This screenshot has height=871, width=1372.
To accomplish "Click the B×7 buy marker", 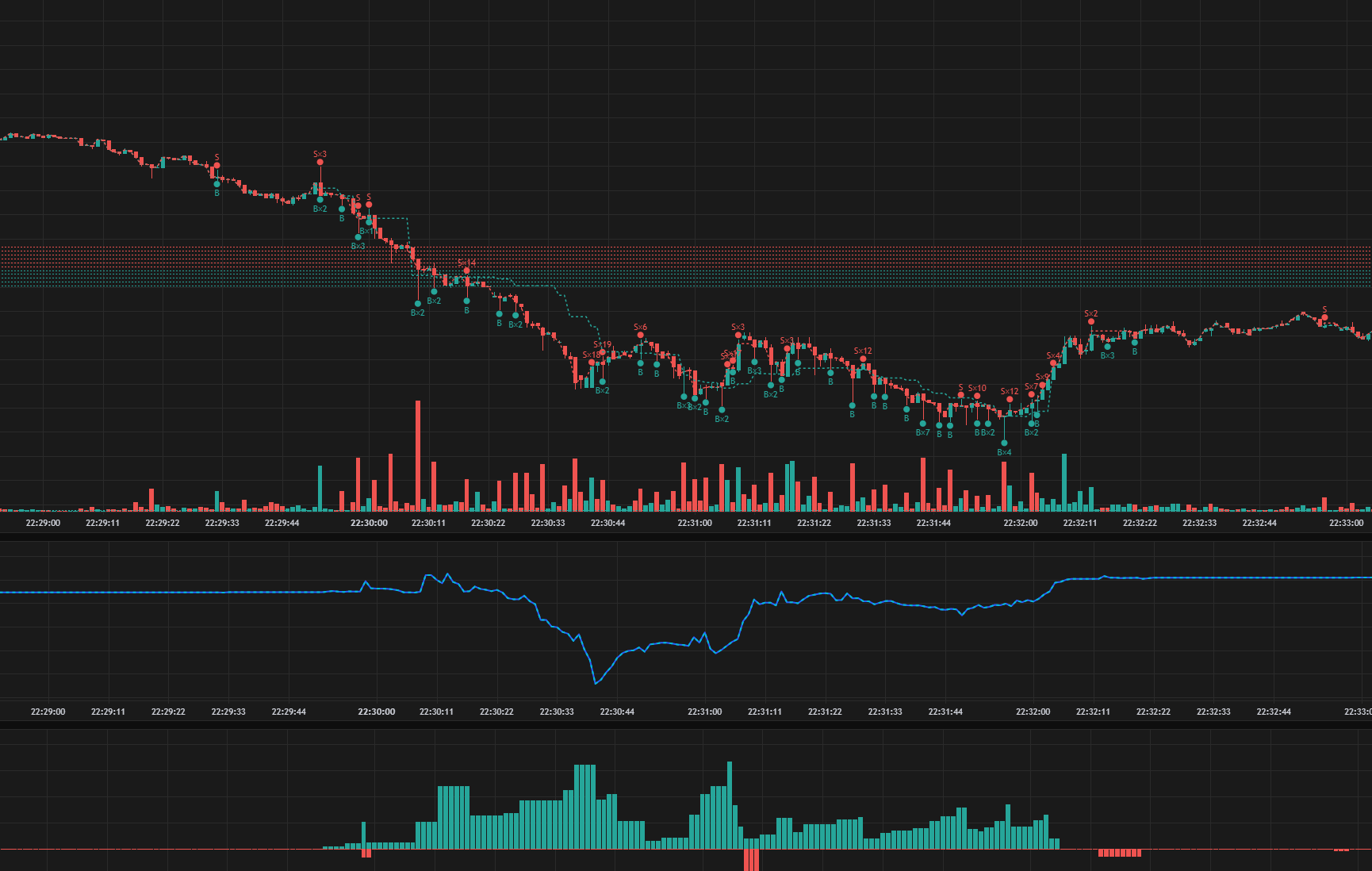I will click(922, 424).
